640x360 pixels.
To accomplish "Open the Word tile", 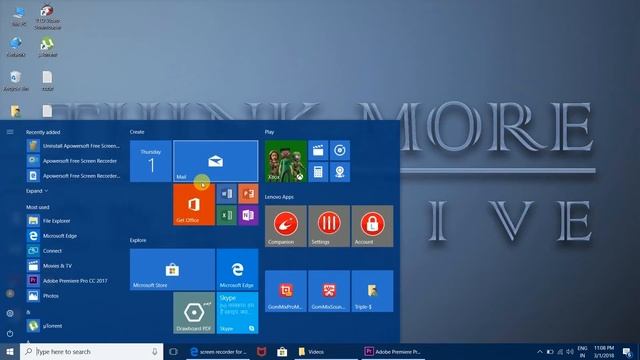I will point(227,193).
